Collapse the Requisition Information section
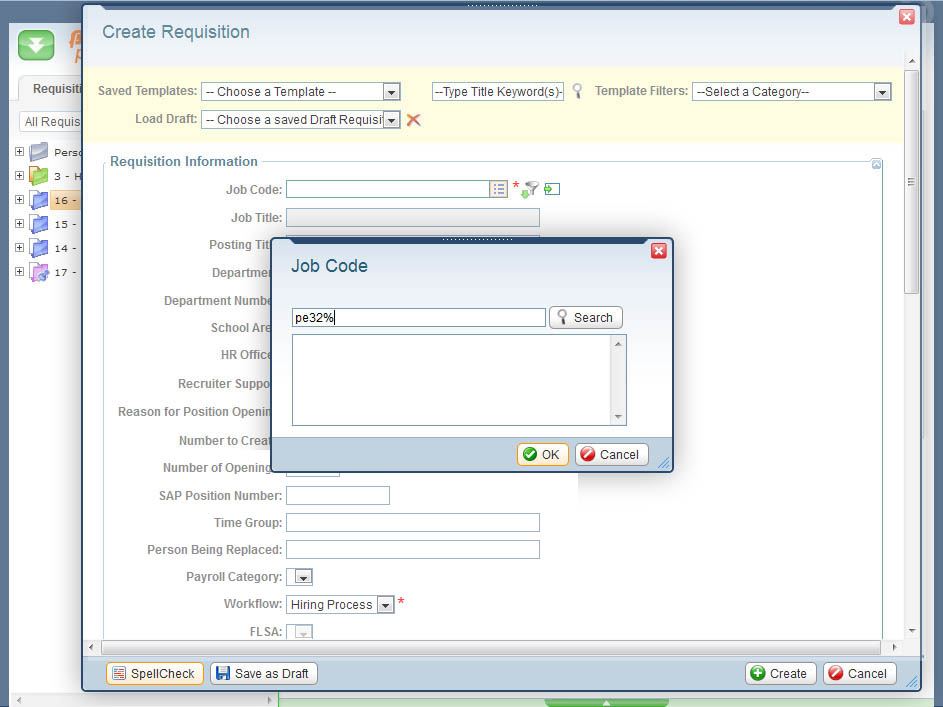Image resolution: width=943 pixels, height=707 pixels. pyautogui.click(x=876, y=164)
